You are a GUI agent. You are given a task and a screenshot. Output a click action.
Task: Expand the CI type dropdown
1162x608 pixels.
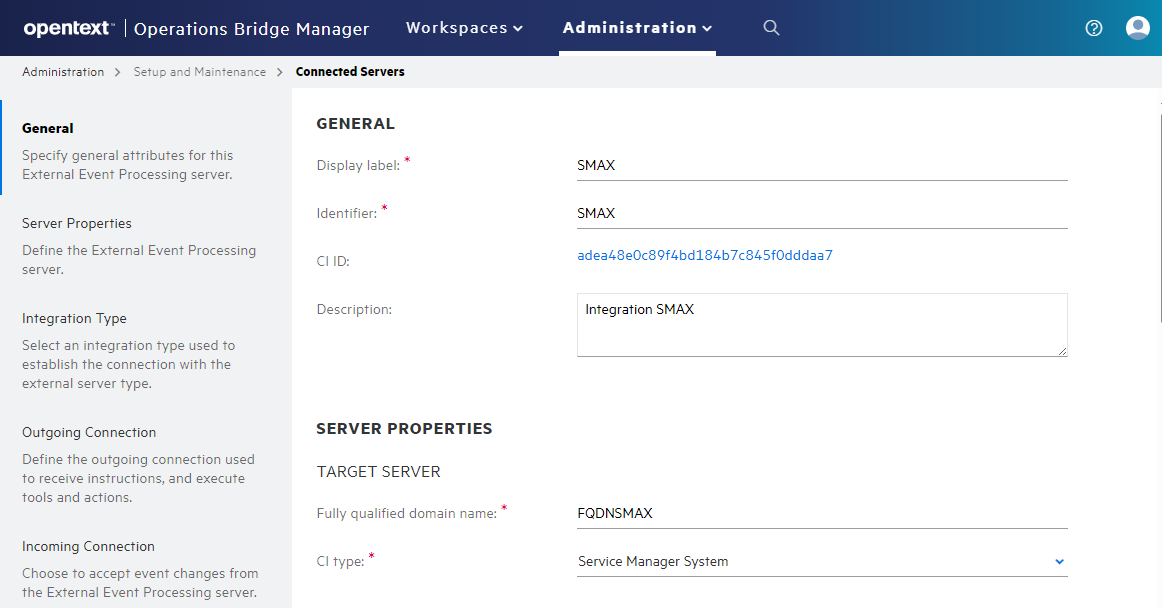[822, 562]
